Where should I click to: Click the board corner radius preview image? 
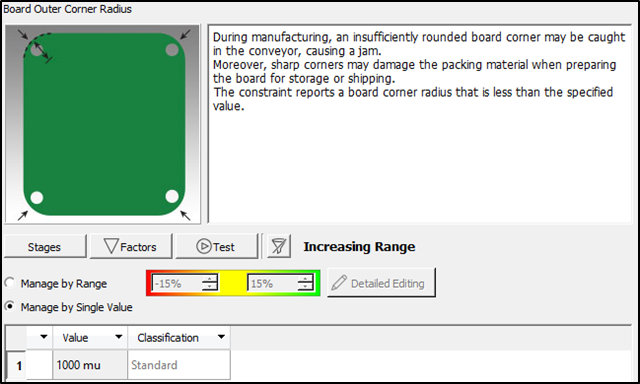[x=102, y=124]
